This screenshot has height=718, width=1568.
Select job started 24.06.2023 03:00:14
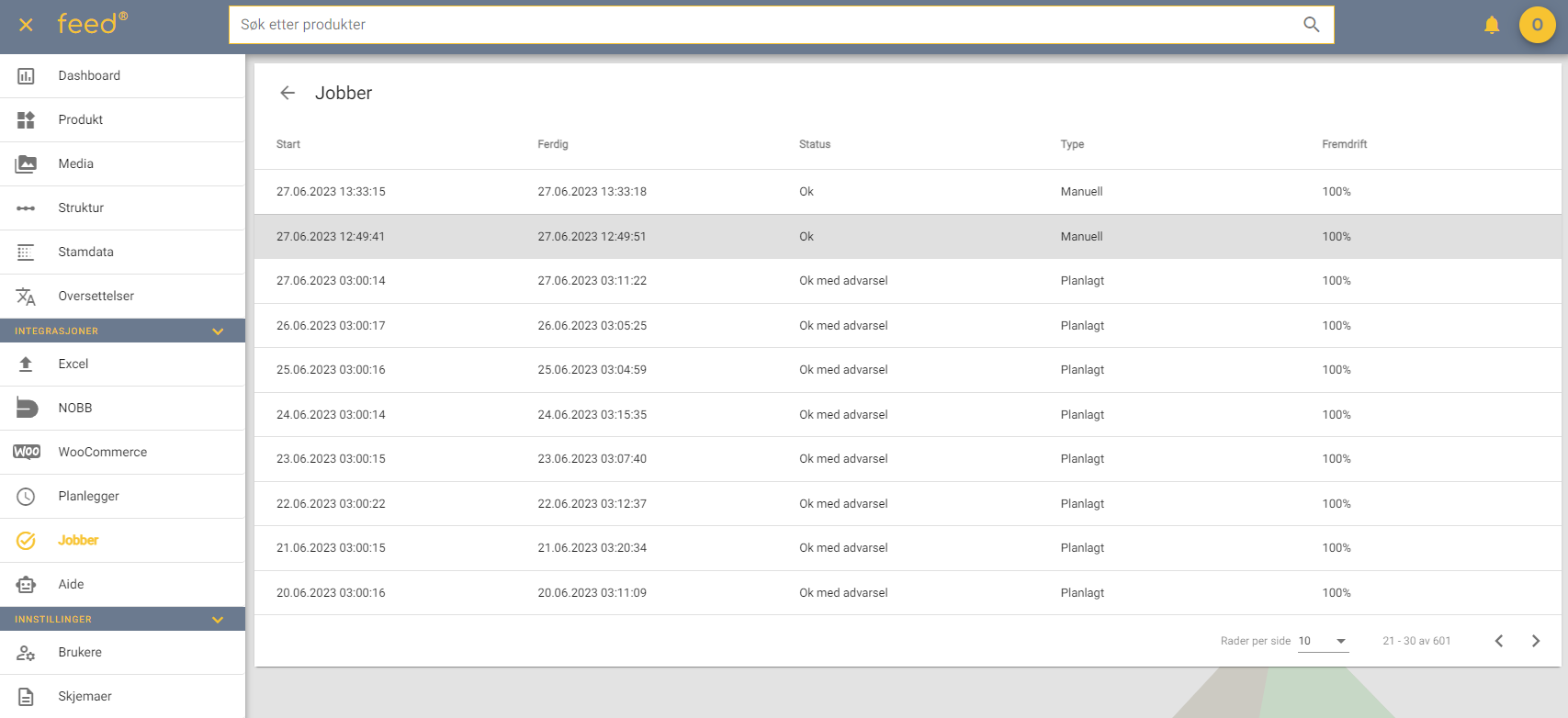pyautogui.click(x=908, y=415)
